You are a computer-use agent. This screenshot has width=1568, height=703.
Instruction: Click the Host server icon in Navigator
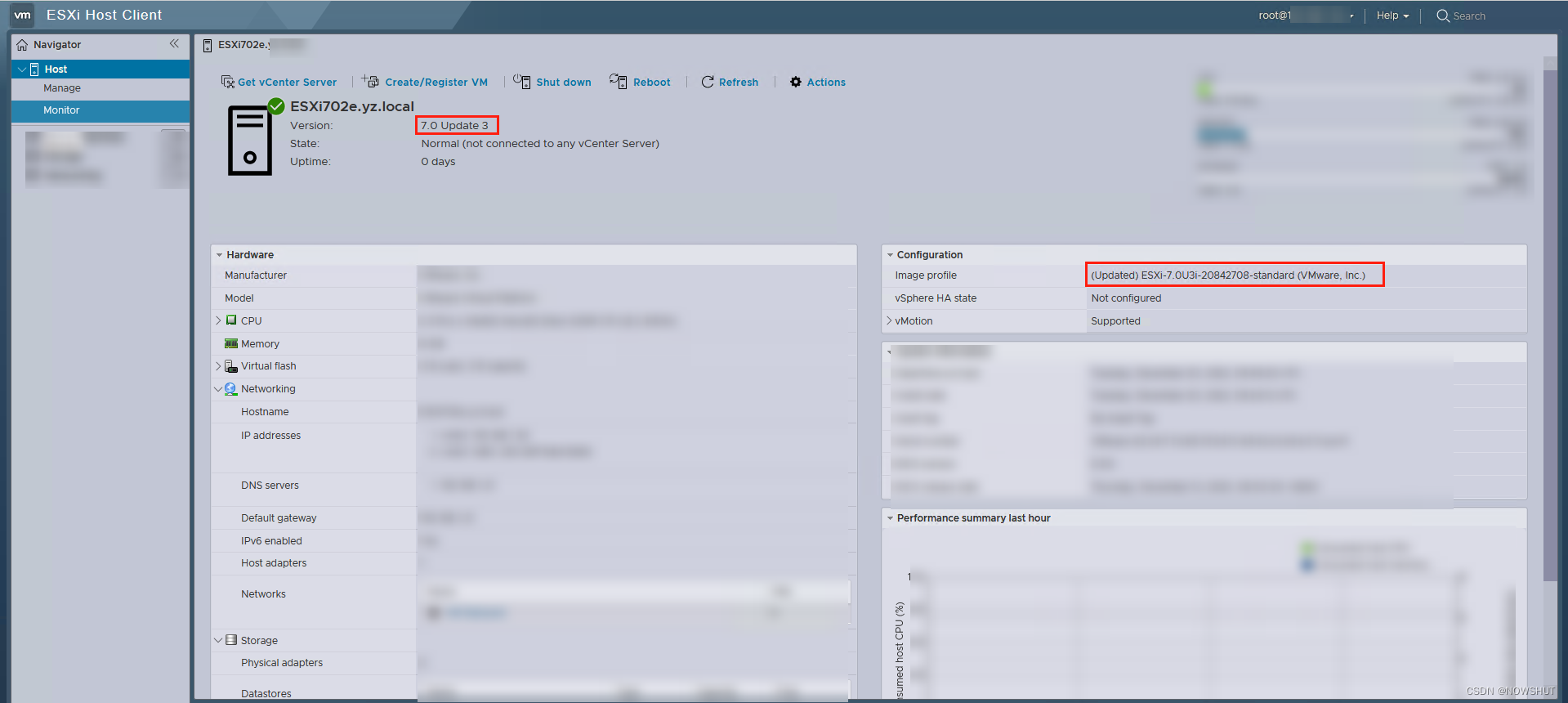point(34,69)
